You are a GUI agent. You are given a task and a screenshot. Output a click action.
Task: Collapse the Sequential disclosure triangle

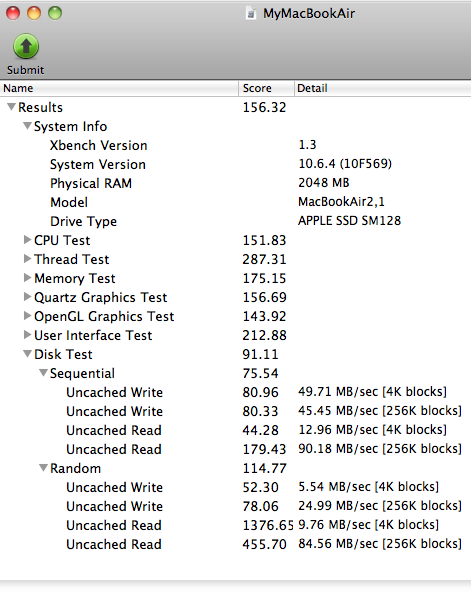pos(43,373)
